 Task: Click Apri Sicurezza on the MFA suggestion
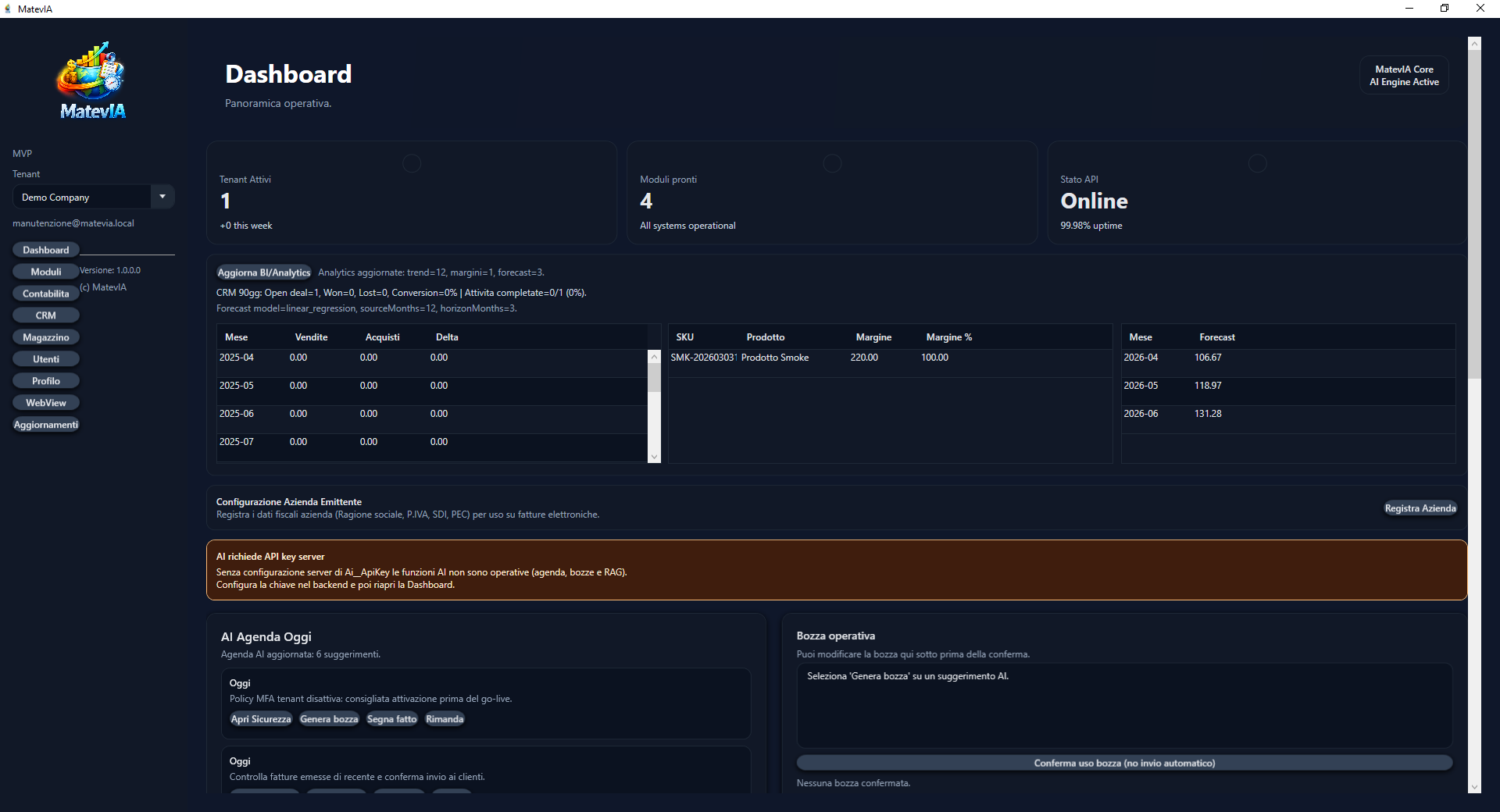(261, 719)
